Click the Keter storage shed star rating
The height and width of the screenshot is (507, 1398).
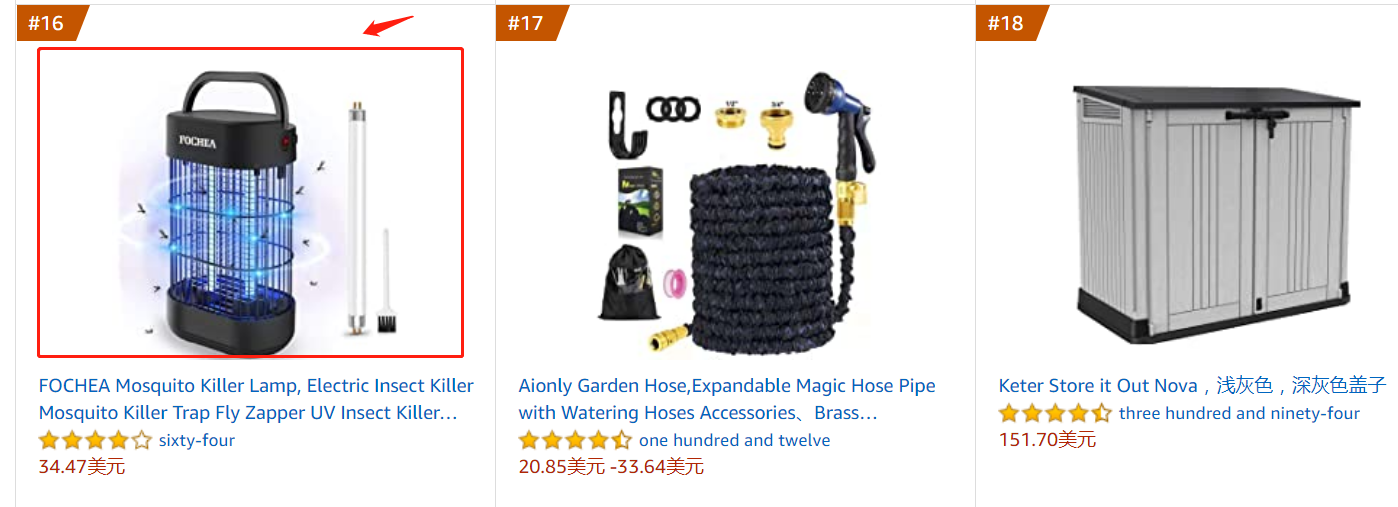tap(1055, 413)
